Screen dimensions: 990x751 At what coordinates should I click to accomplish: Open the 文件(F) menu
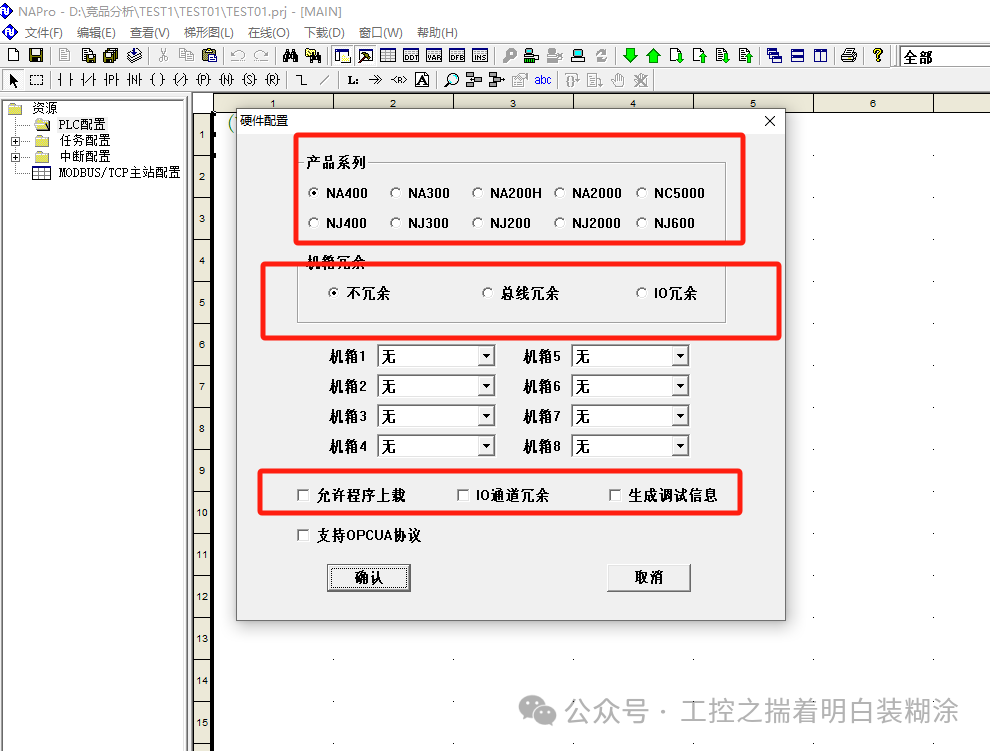[x=44, y=33]
